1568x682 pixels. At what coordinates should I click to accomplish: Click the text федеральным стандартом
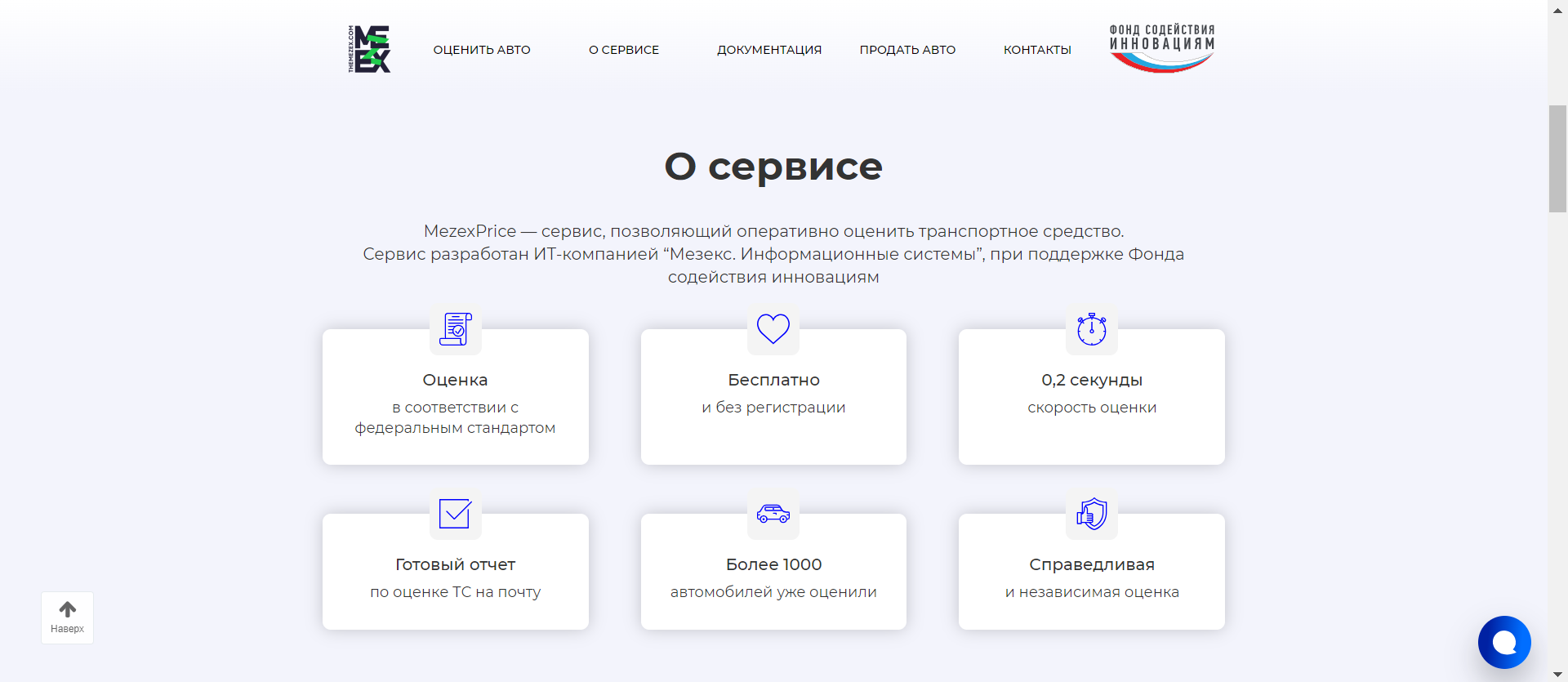[455, 428]
